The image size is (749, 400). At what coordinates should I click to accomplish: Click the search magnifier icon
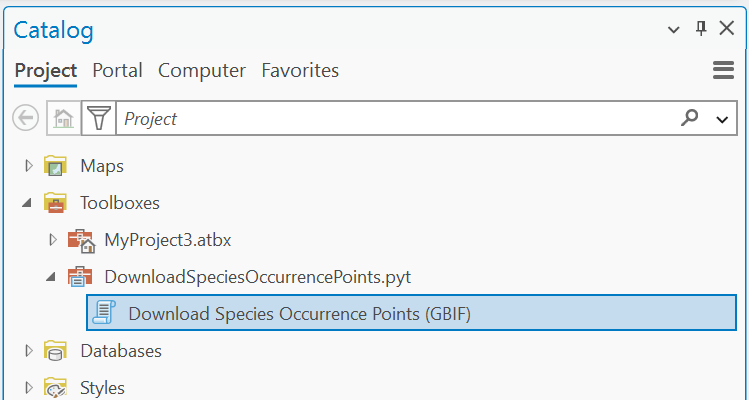point(689,118)
